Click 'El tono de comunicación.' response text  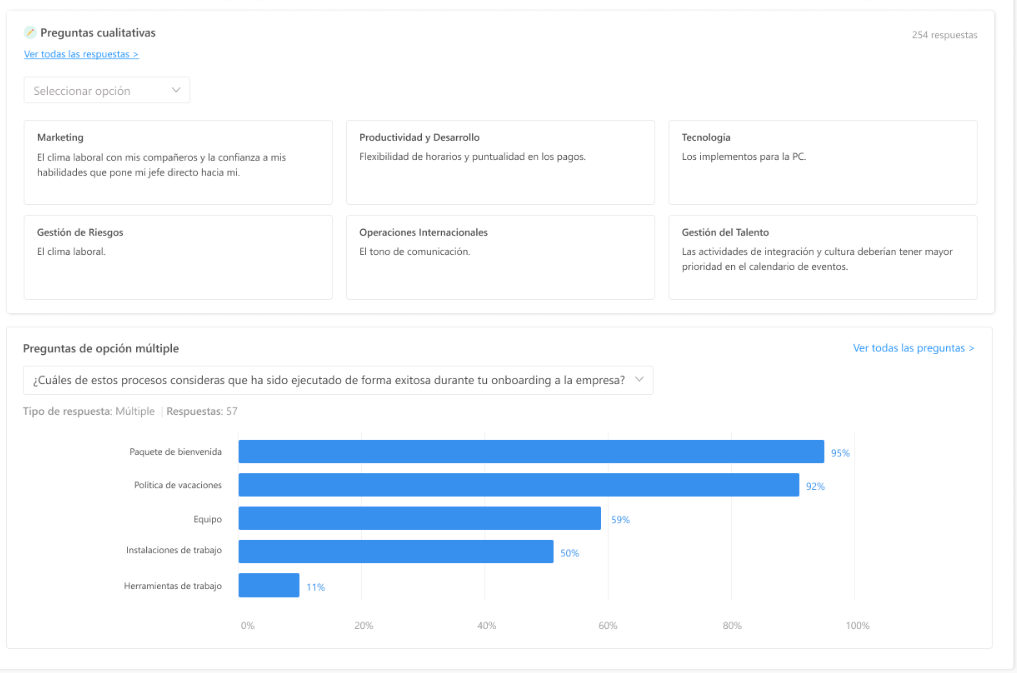tap(414, 252)
